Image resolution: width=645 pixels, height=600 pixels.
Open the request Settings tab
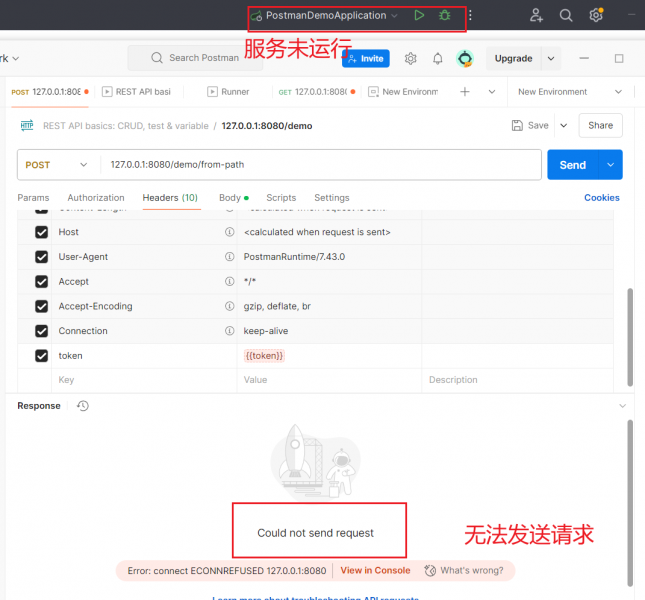point(332,198)
